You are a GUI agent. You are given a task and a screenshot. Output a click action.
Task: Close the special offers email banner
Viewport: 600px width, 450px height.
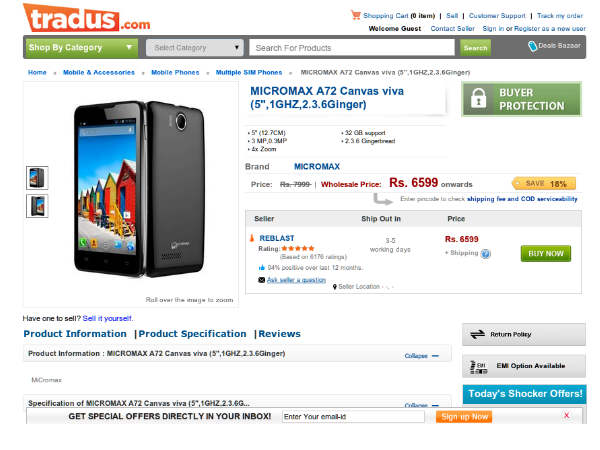tap(566, 415)
